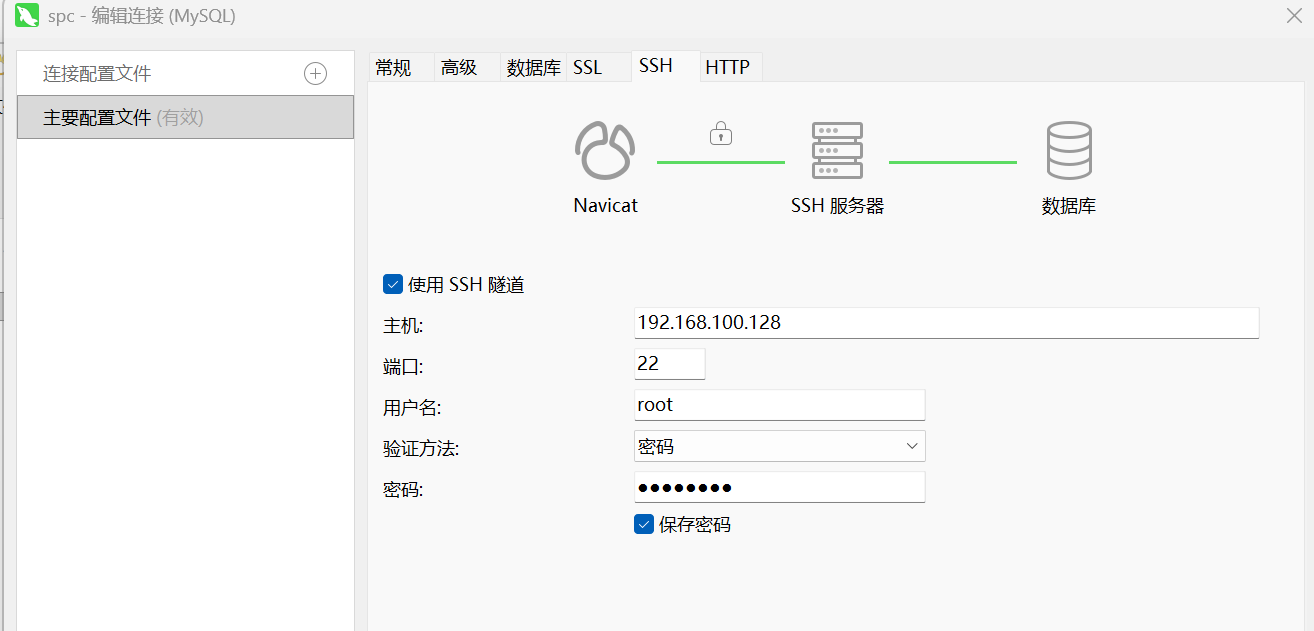Image resolution: width=1314 pixels, height=631 pixels.
Task: Add a new connection profile with plus icon
Action: [315, 74]
